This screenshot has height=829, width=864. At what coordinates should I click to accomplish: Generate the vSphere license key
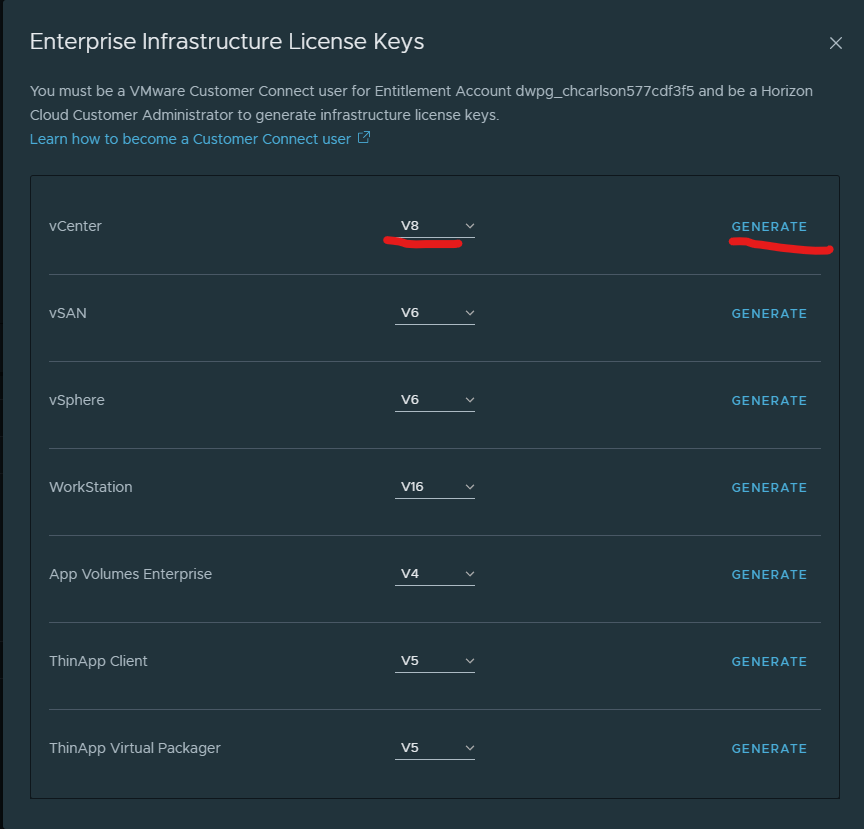(769, 401)
